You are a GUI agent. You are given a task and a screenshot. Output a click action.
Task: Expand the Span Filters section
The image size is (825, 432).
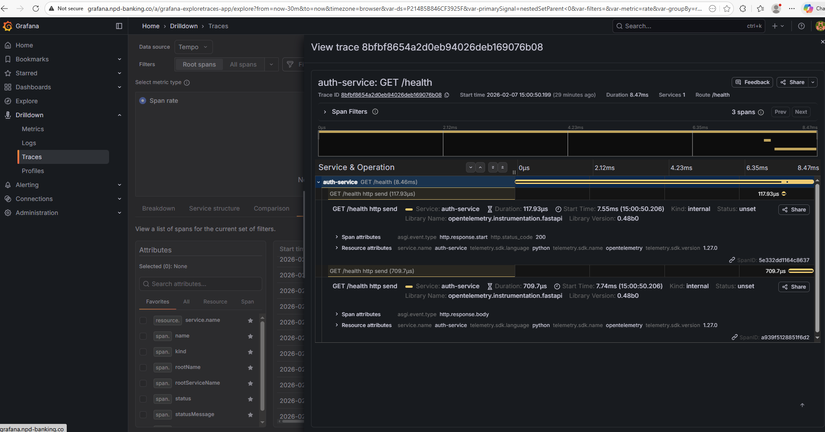click(x=325, y=112)
